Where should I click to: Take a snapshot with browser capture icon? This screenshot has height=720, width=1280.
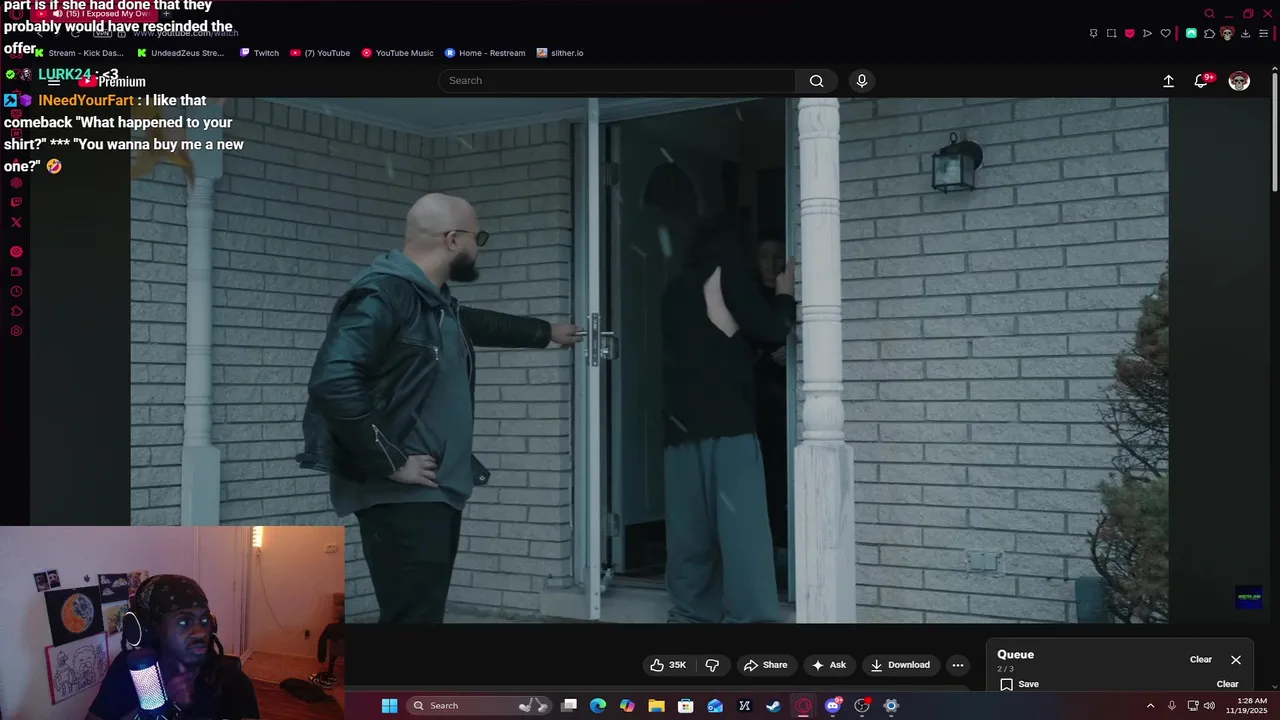(1111, 33)
